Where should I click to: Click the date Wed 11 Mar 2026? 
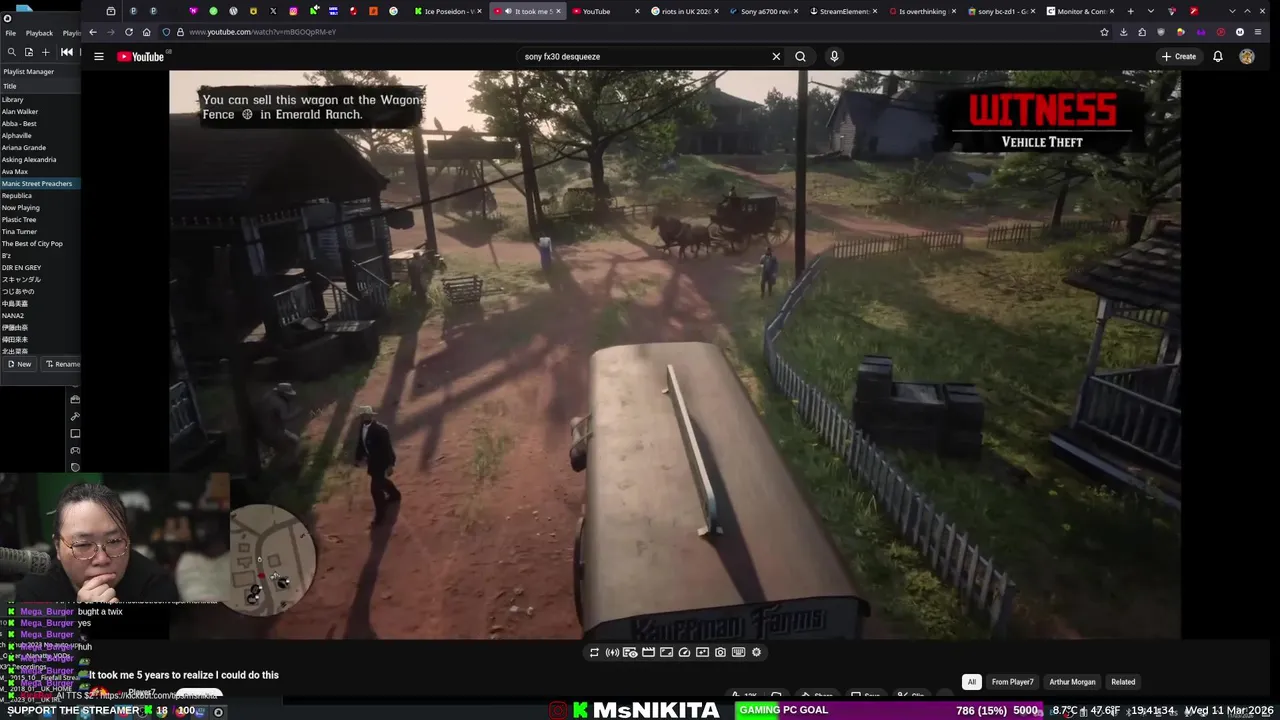1230,710
